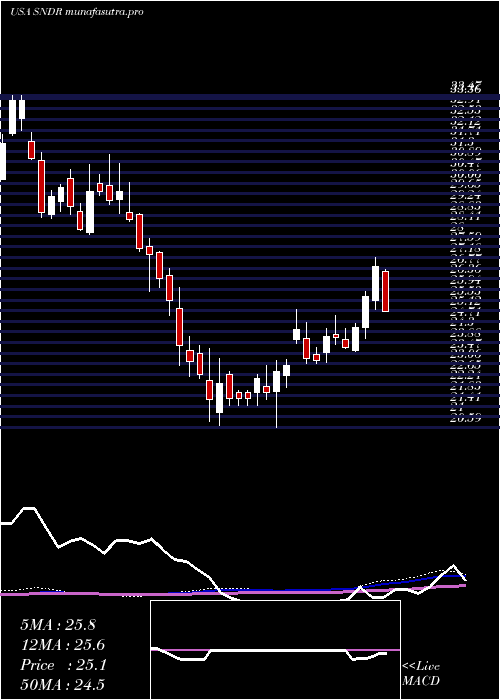Click the '50MA : 24.5' label
This screenshot has height=700, width=500.
[x=63, y=685]
